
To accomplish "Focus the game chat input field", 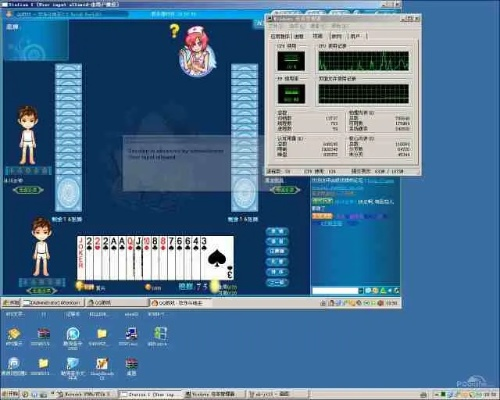I will 335,291.
